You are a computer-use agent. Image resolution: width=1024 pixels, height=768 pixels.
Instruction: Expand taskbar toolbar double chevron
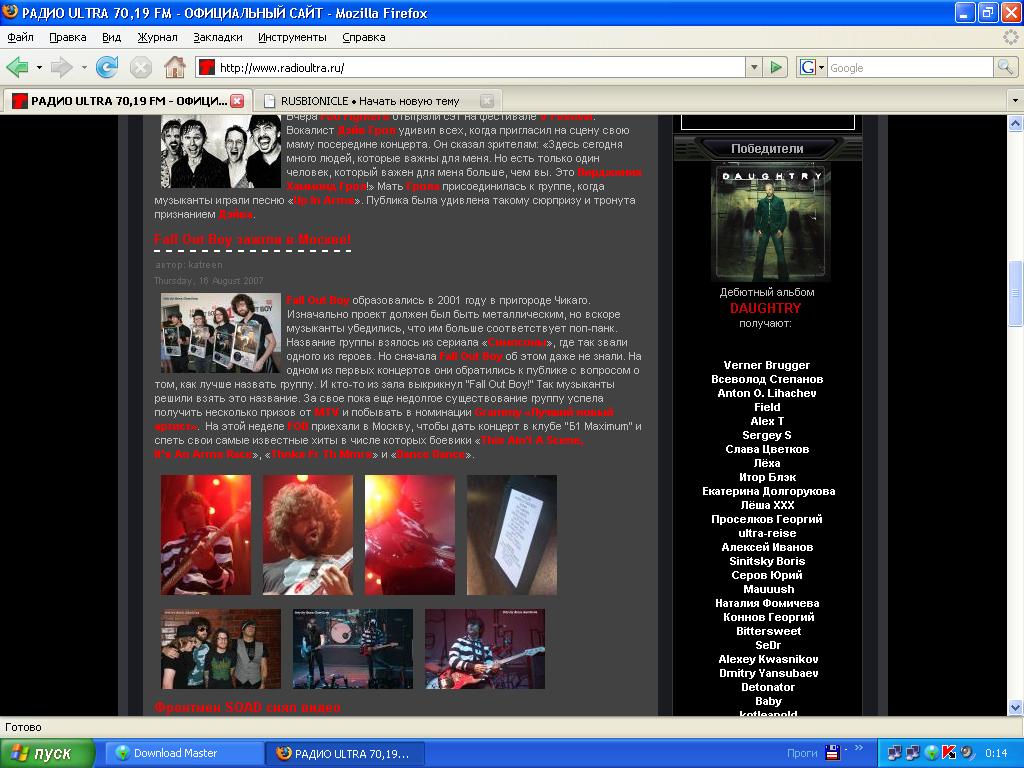coord(859,748)
